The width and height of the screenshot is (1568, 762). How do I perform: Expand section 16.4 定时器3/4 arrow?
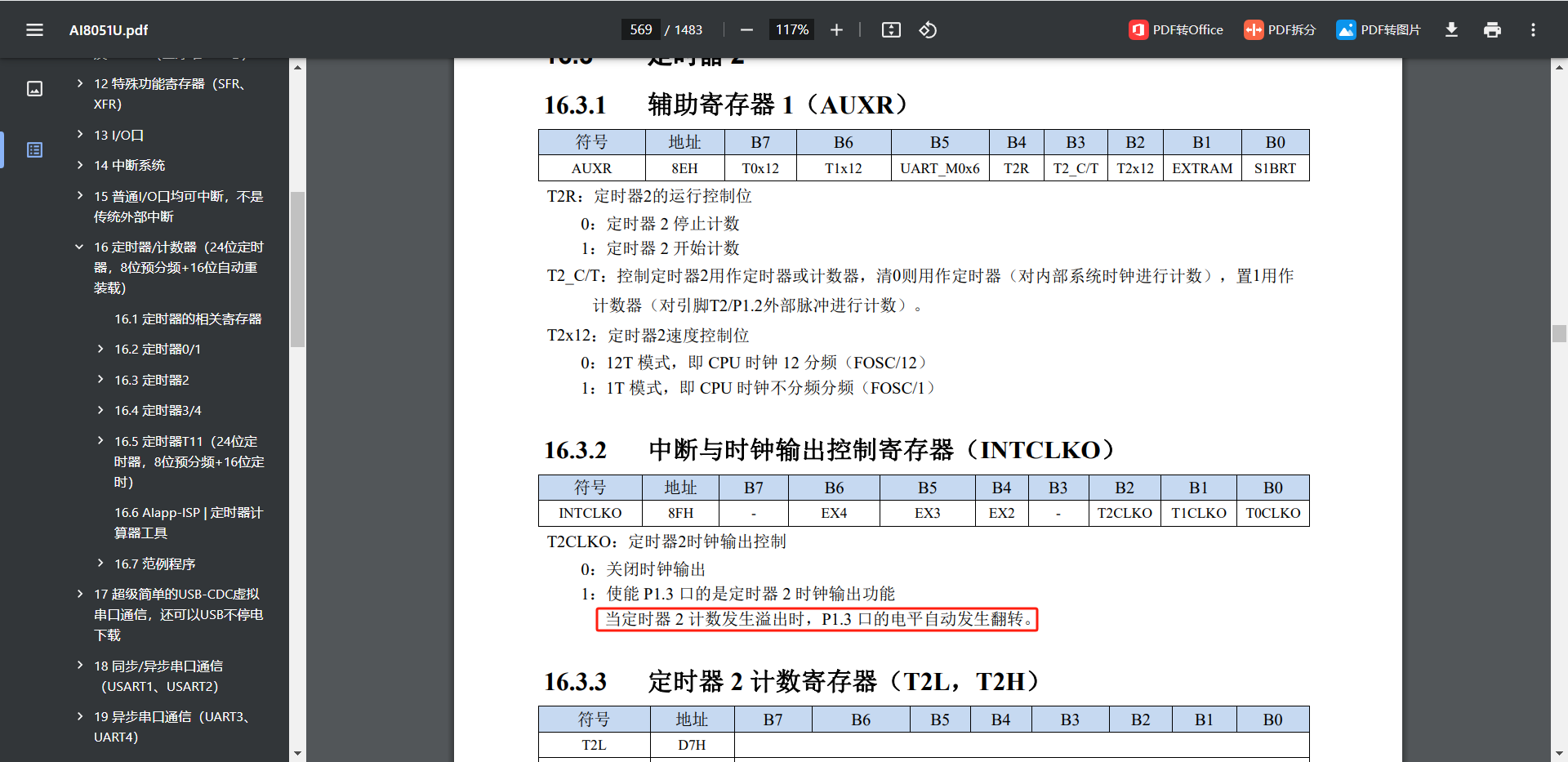pyautogui.click(x=100, y=410)
